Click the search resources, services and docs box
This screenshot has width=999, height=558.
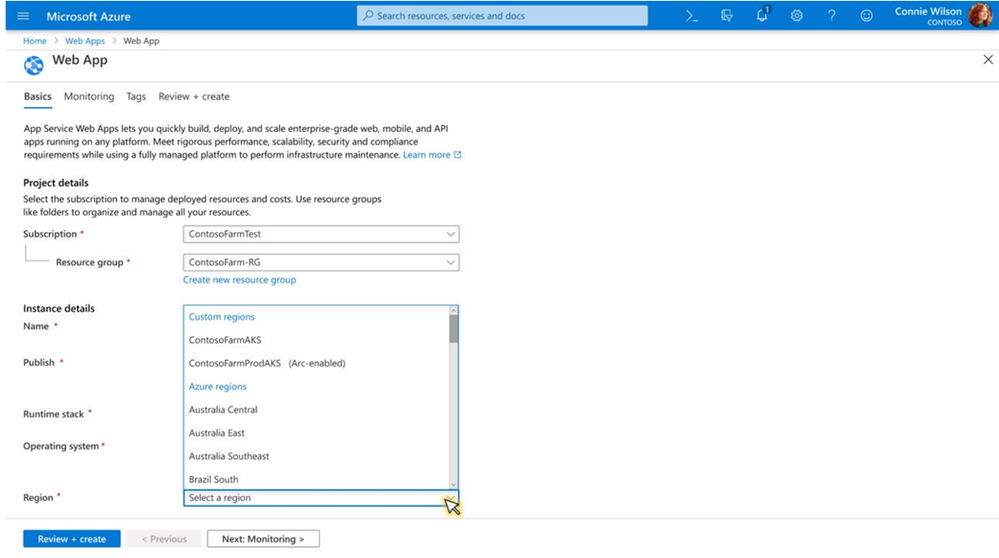tap(502, 16)
